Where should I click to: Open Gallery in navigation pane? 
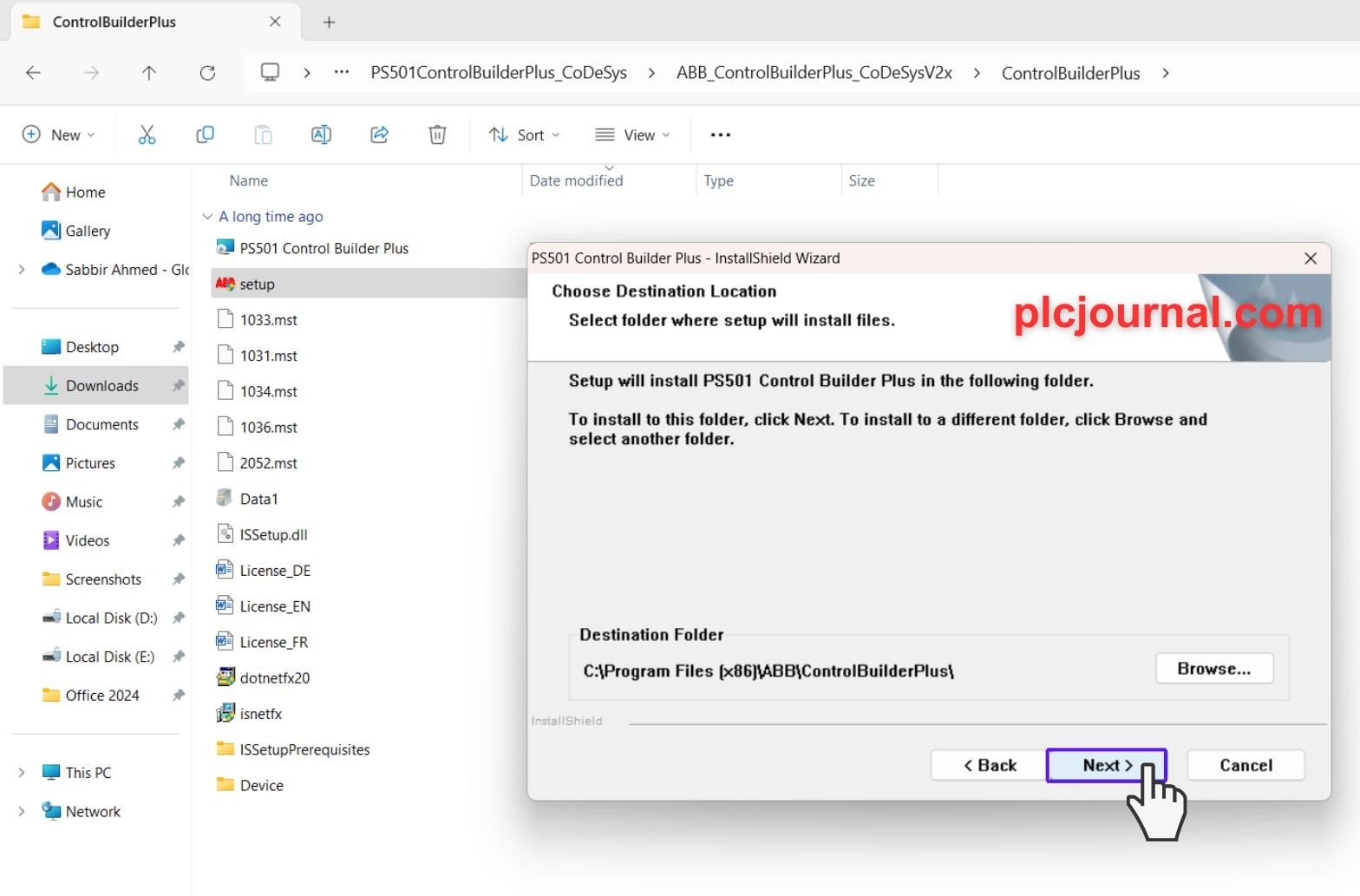pos(76,231)
